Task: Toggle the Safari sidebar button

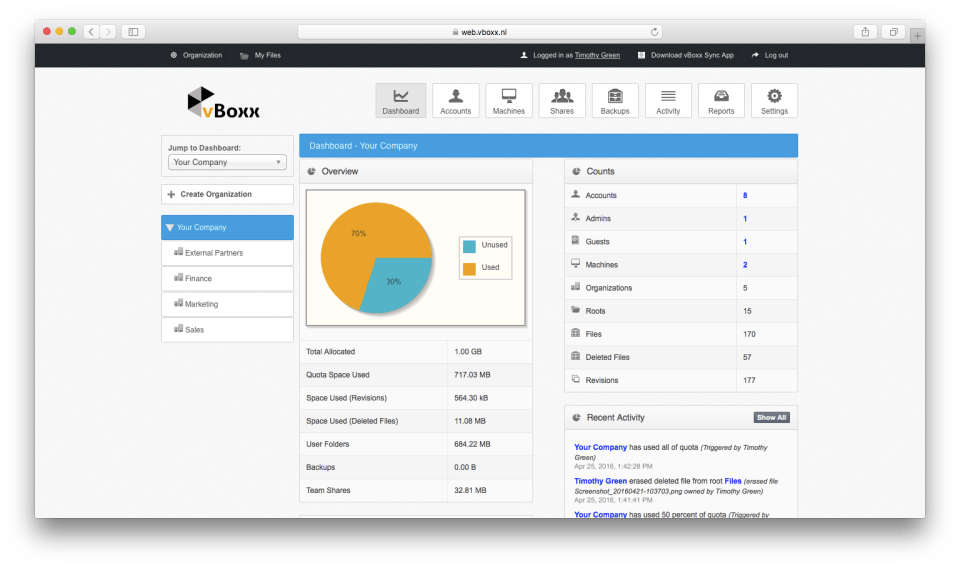Action: tap(133, 32)
